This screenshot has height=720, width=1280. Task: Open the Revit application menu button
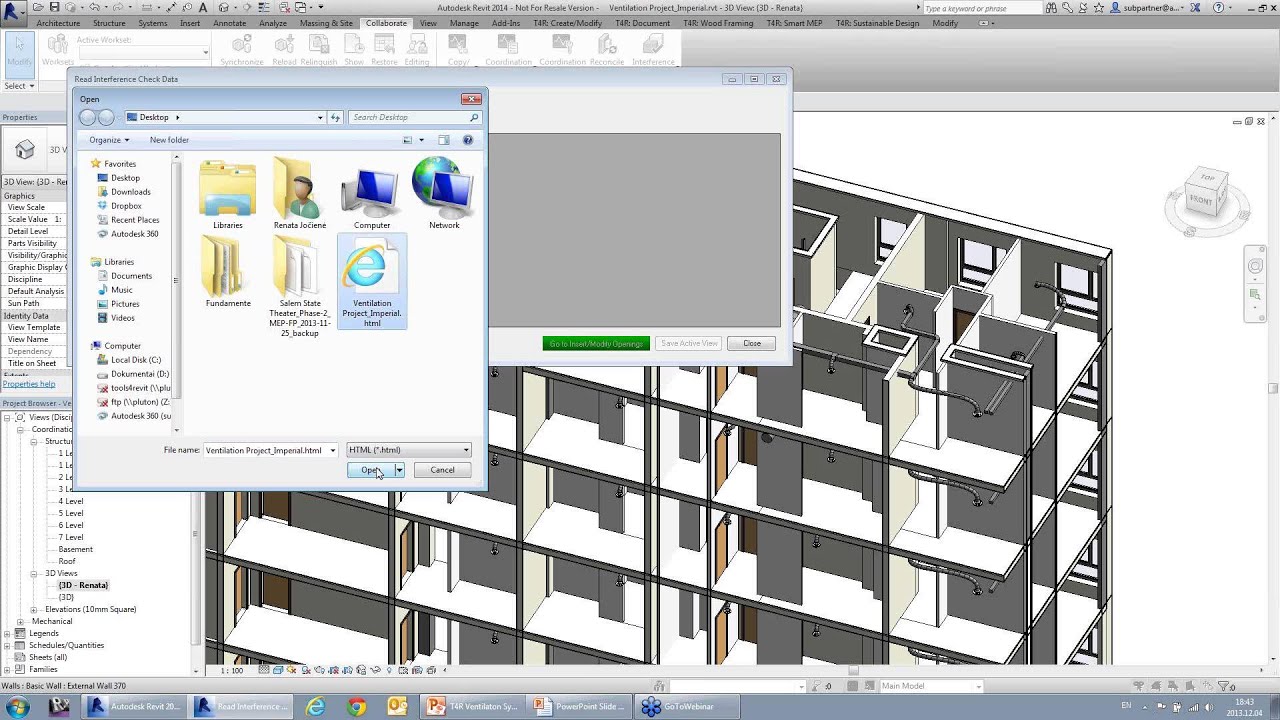tap(14, 13)
